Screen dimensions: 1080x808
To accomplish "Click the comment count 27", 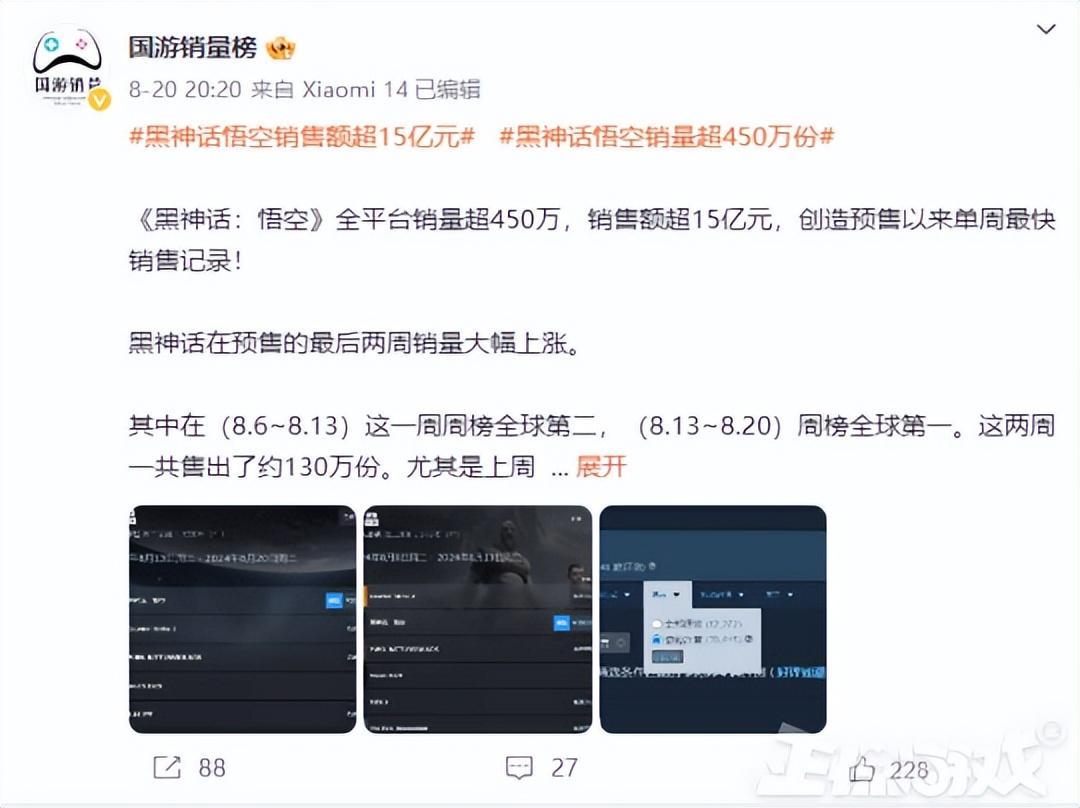I will [x=564, y=768].
